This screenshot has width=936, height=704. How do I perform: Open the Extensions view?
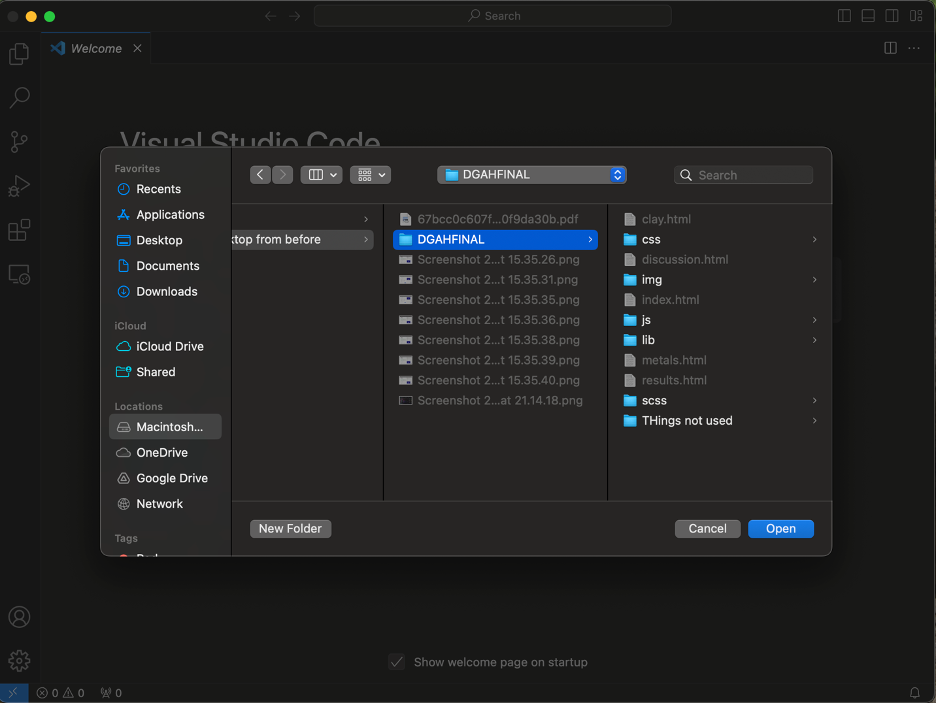point(19,229)
